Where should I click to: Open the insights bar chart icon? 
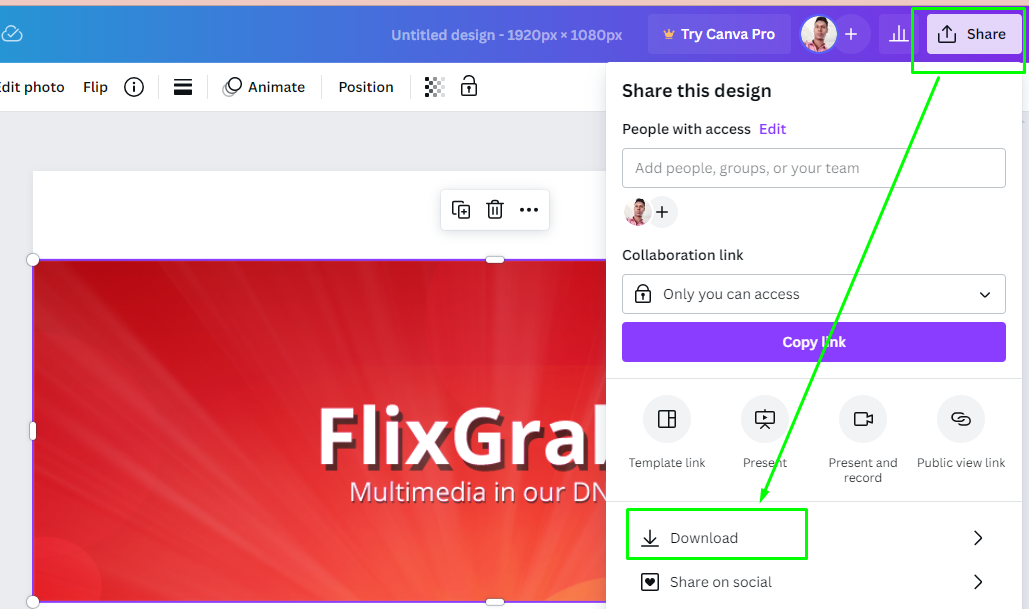(898, 34)
